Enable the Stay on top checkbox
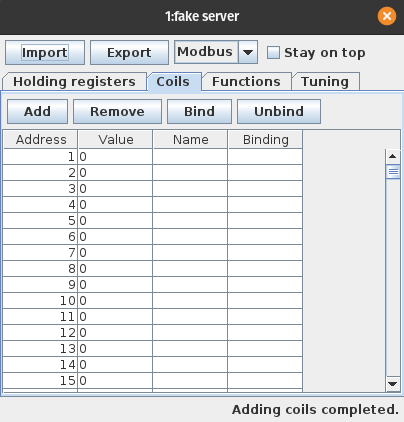The height and width of the screenshot is (422, 404). (273, 53)
